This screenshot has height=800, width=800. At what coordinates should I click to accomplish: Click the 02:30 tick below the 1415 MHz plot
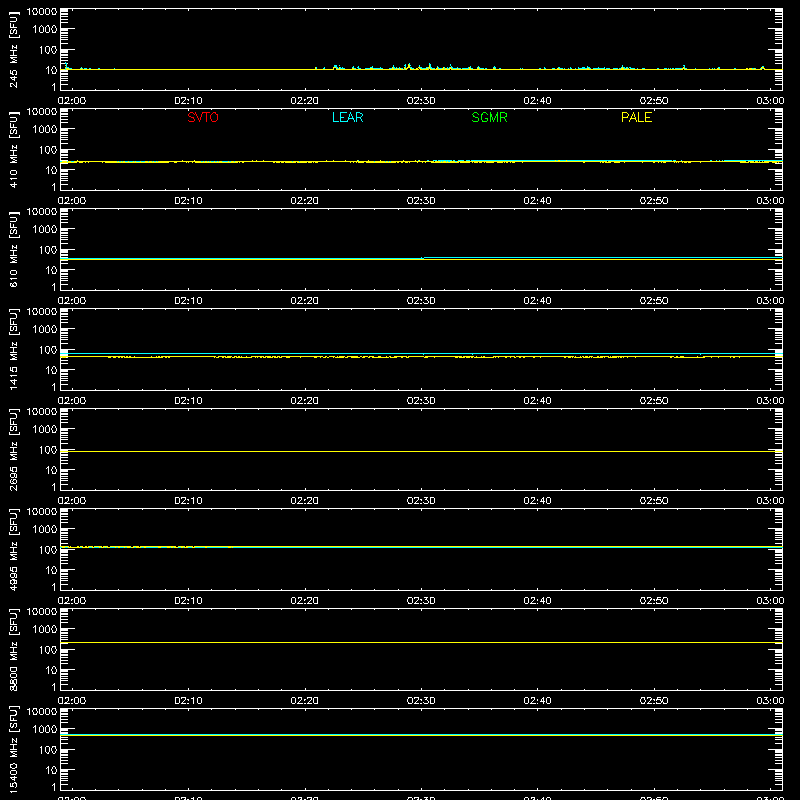[x=421, y=401]
